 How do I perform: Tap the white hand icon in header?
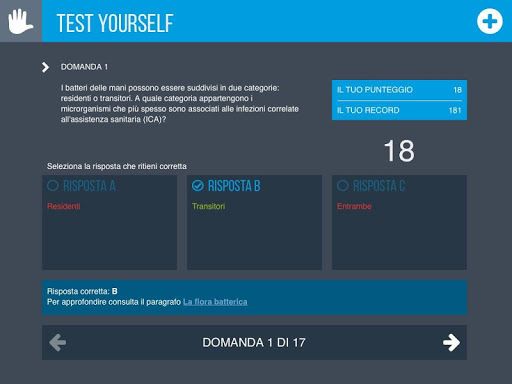pyautogui.click(x=21, y=21)
